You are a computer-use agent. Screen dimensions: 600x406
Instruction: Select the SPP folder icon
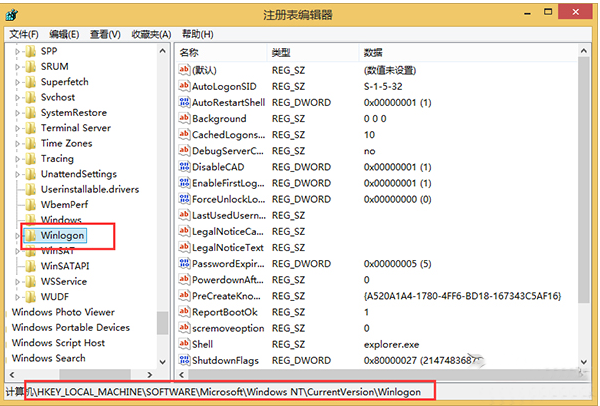[31, 51]
